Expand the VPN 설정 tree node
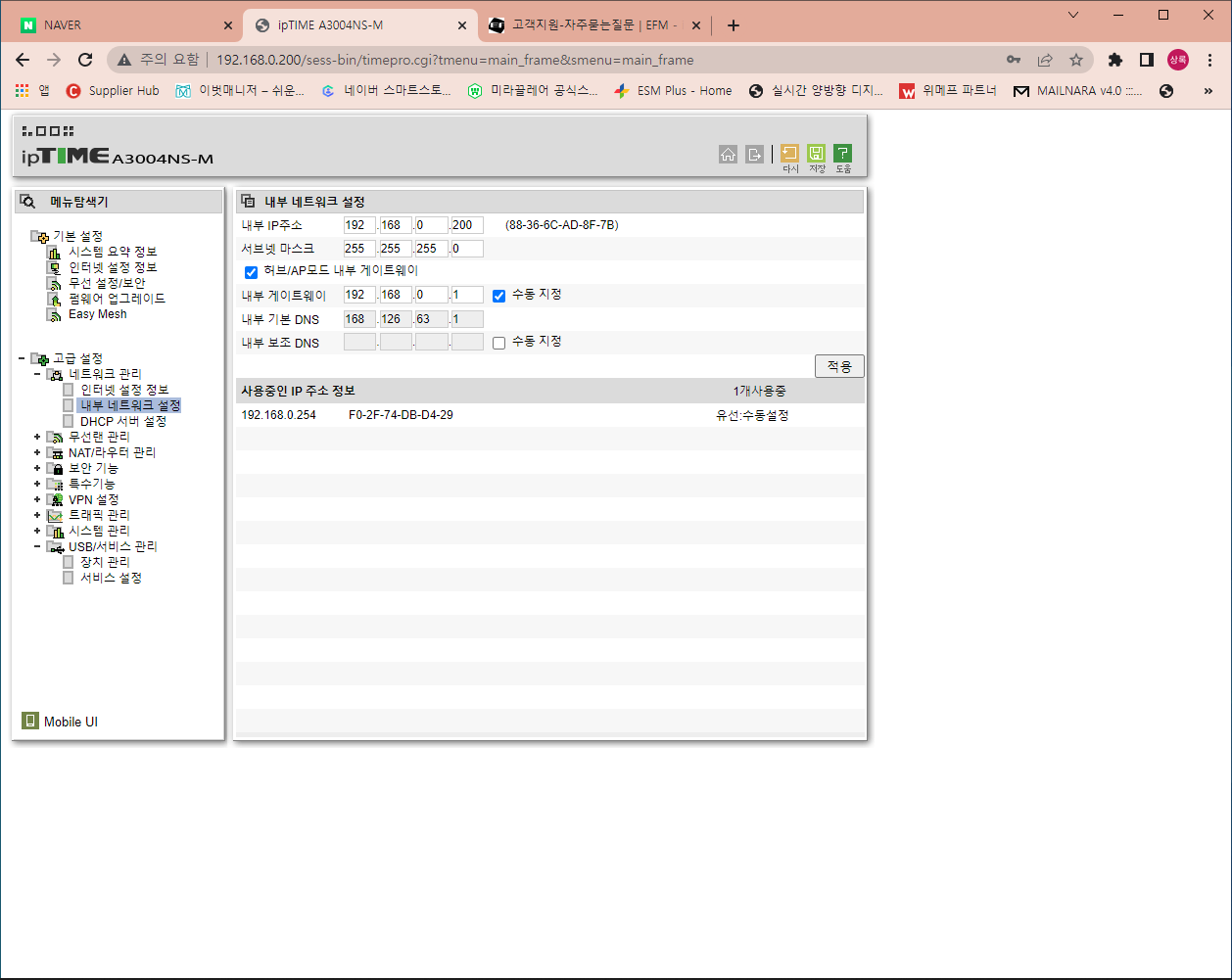Screen dimensions: 1232x980 click(37, 499)
